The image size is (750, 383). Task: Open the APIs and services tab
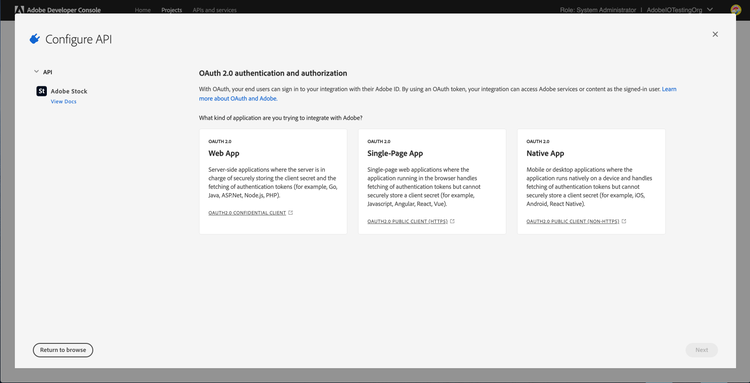[x=214, y=10]
